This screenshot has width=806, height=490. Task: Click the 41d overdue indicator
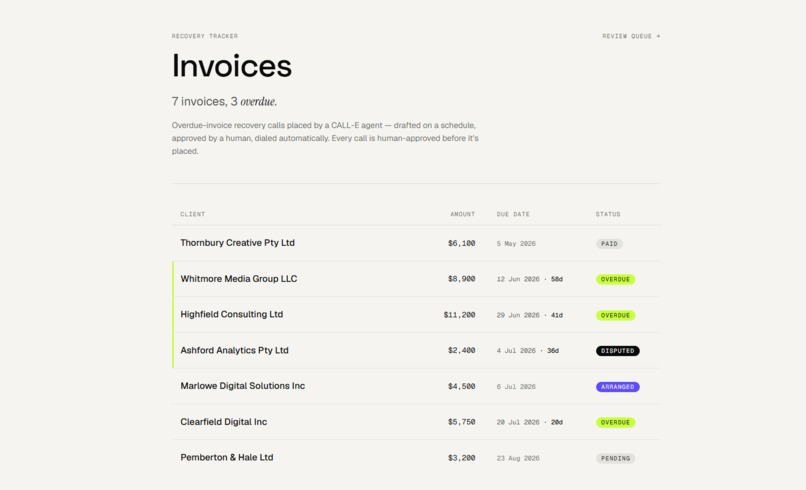point(557,315)
